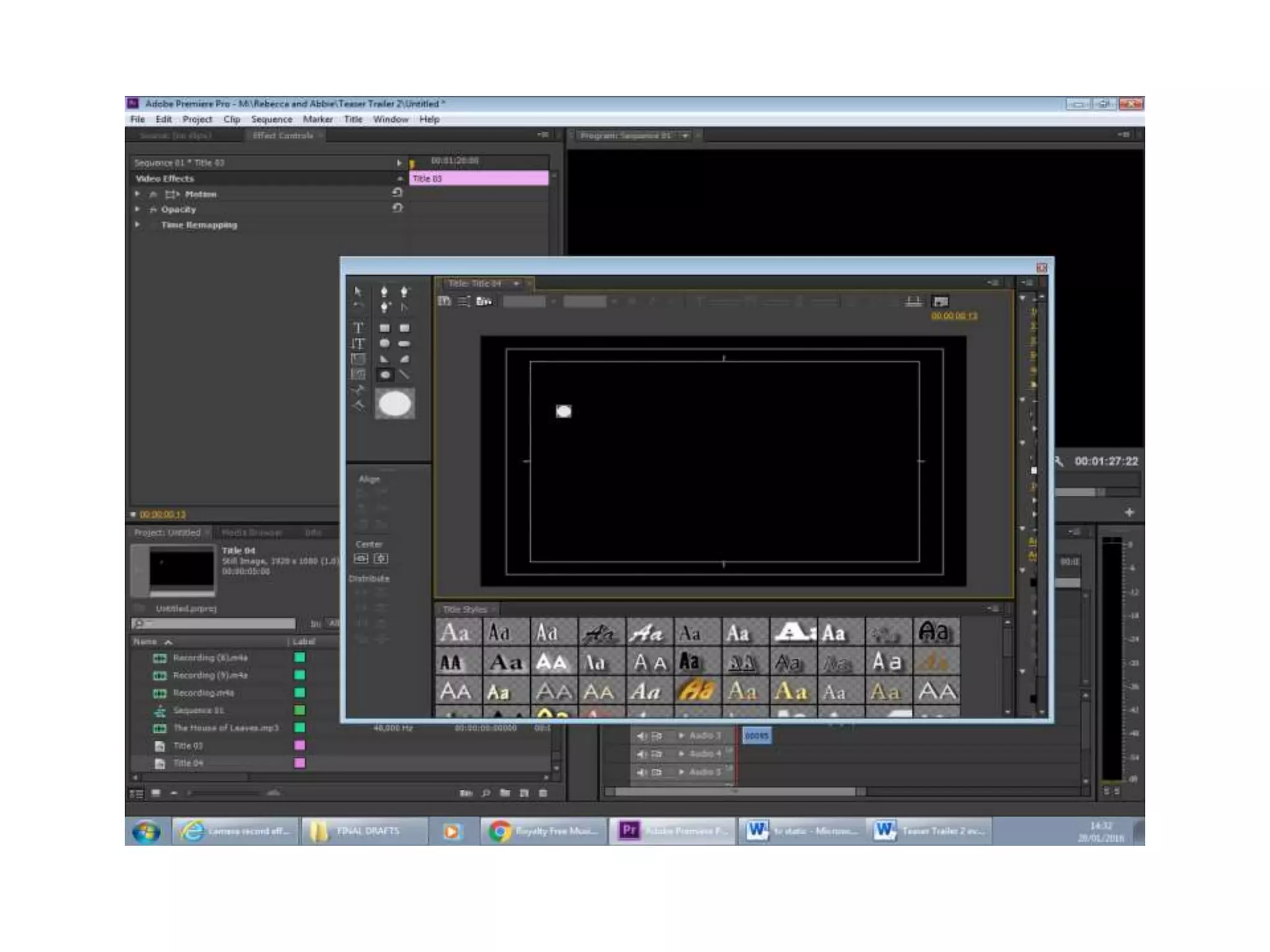
Task: Open the Sequence menu
Action: [x=272, y=119]
